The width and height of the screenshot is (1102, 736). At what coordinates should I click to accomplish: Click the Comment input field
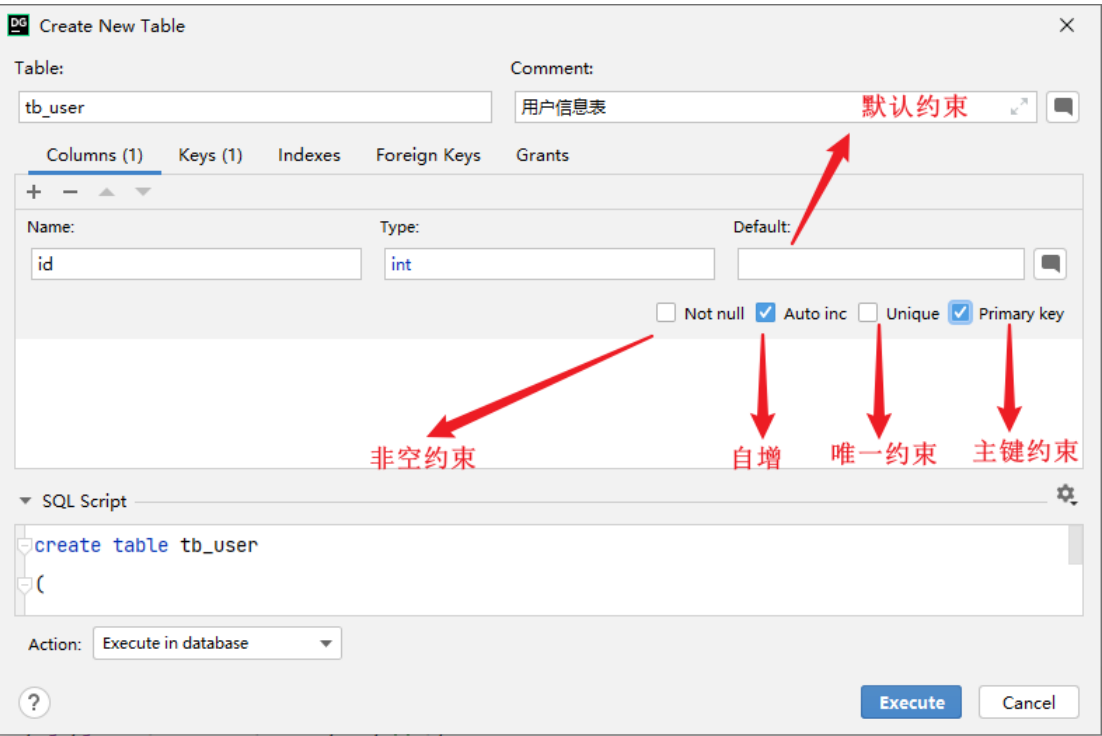pos(775,107)
